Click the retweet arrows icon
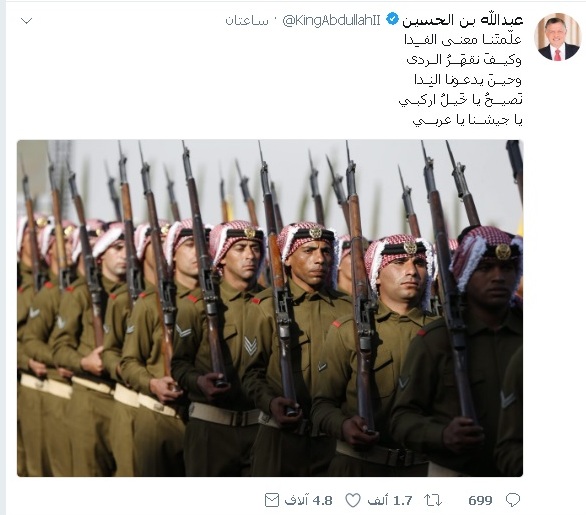 point(433,500)
